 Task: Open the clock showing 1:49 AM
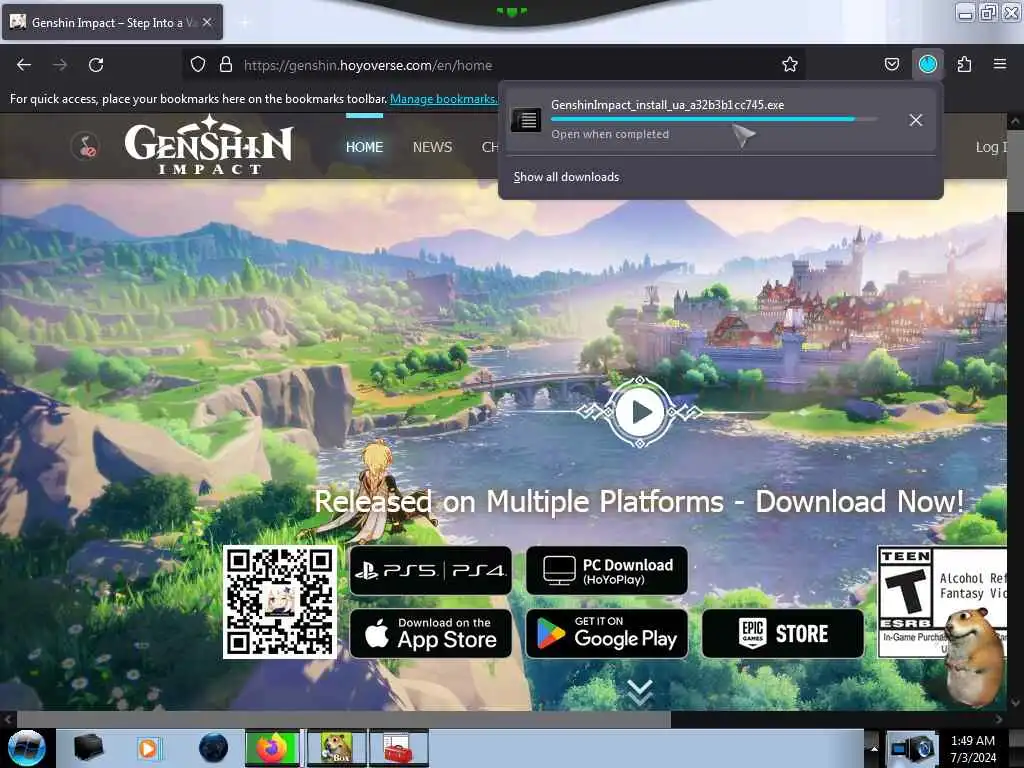(973, 748)
